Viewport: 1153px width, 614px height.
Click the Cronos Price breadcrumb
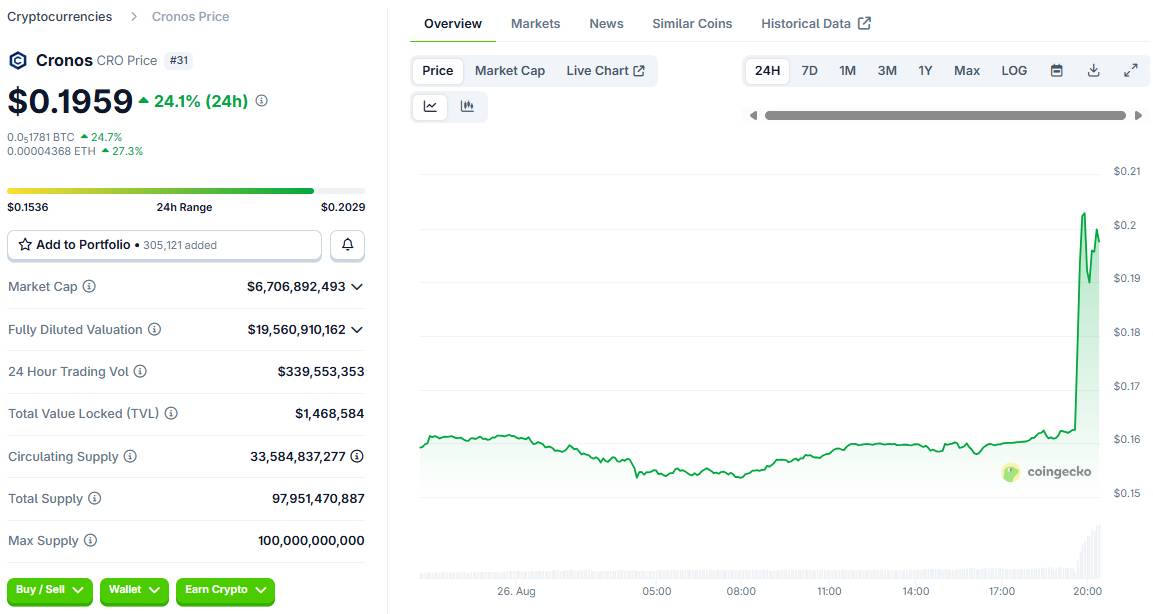pyautogui.click(x=190, y=16)
